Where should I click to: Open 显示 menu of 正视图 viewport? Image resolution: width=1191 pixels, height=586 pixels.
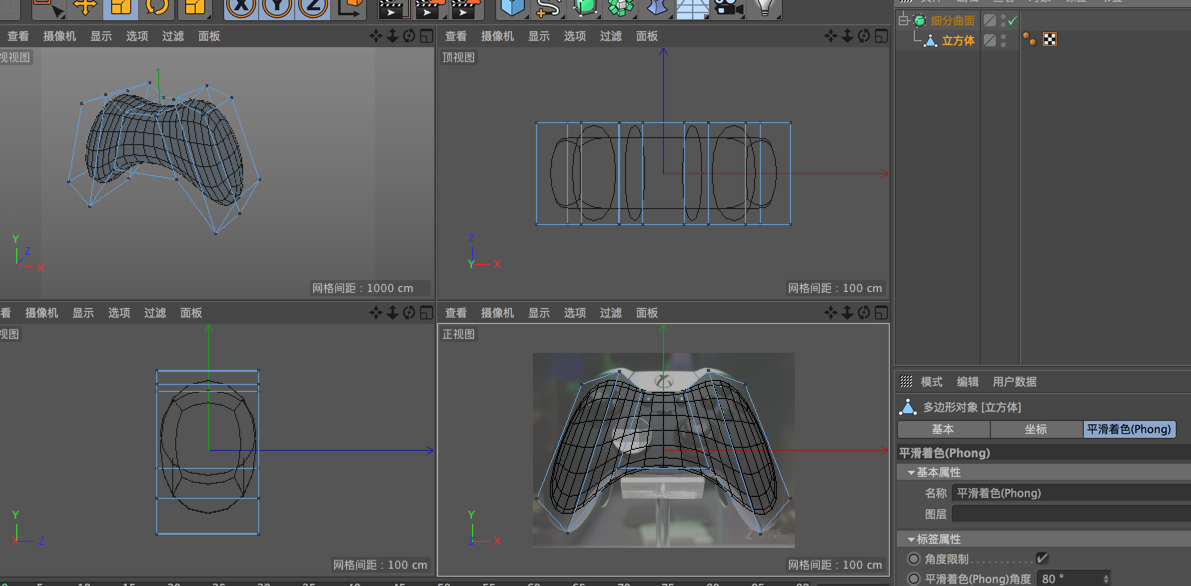tap(539, 312)
